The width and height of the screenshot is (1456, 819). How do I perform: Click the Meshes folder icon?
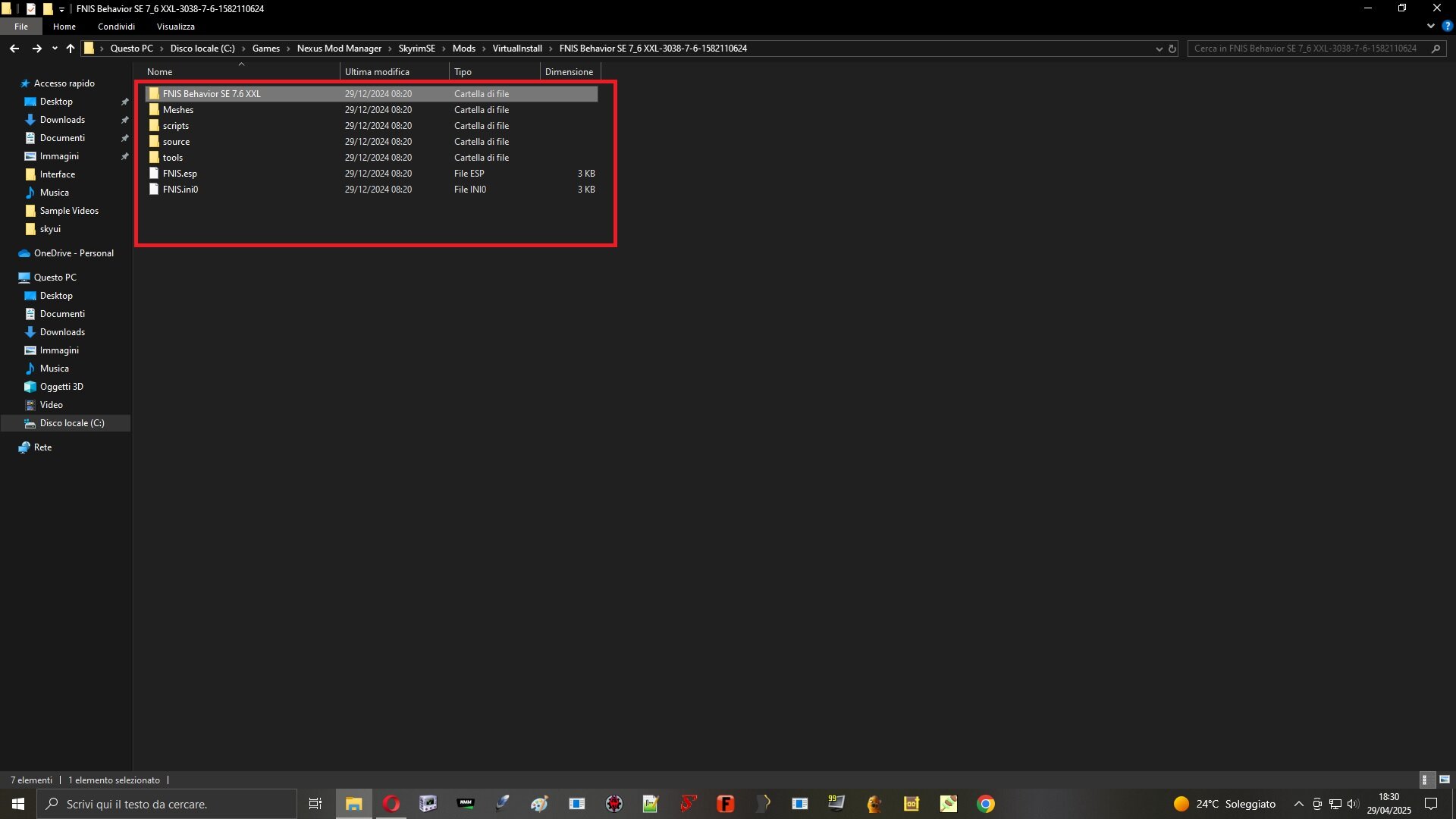(154, 110)
